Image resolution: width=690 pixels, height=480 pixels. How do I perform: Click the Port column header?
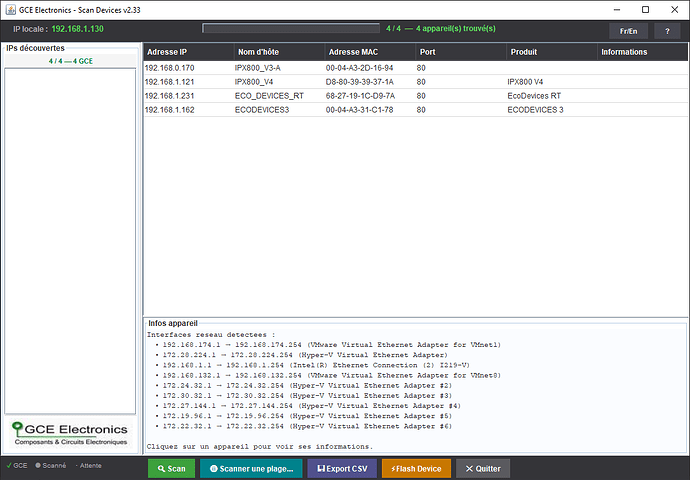pos(461,52)
